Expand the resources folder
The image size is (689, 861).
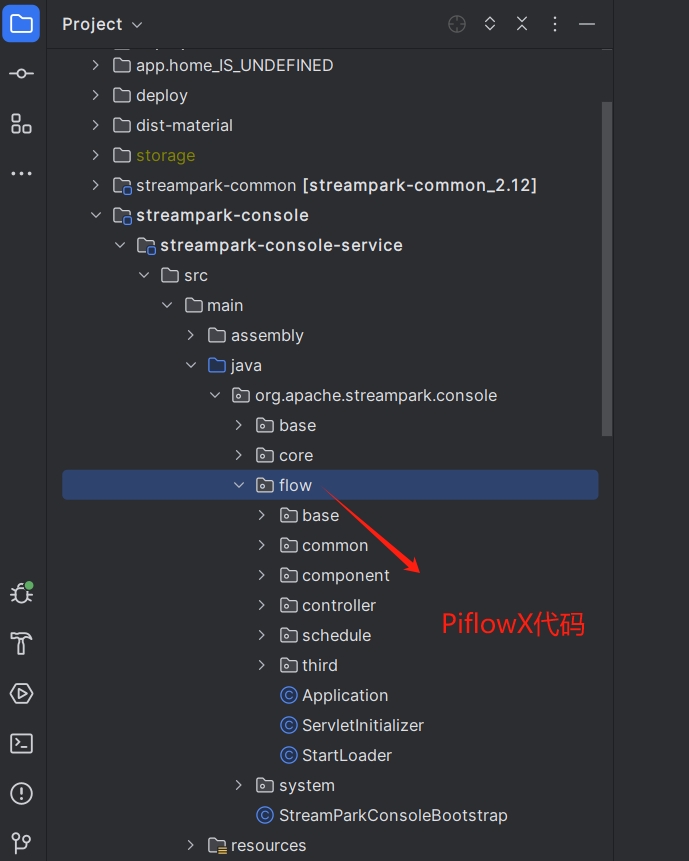click(x=191, y=845)
